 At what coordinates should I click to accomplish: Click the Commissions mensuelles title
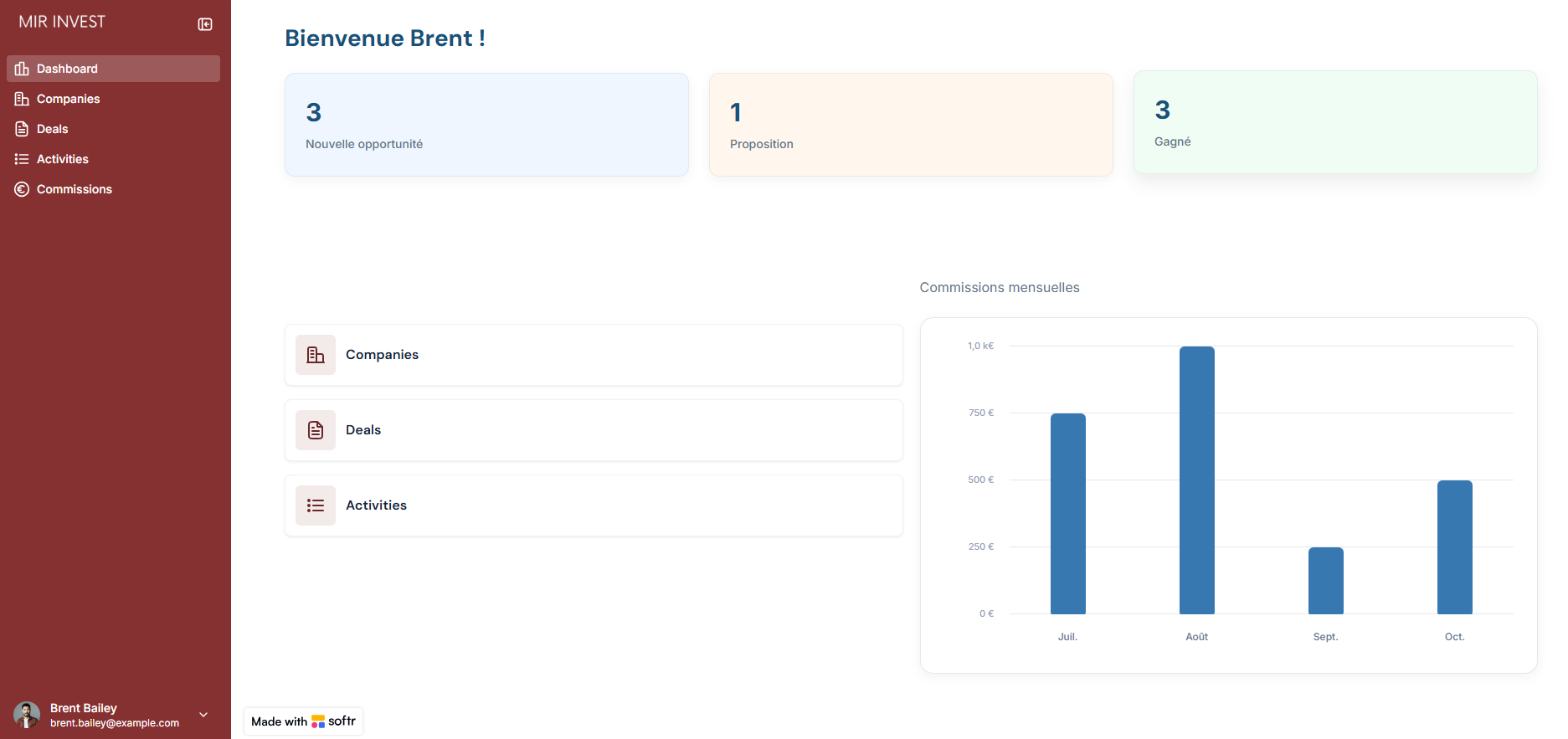[1000, 288]
